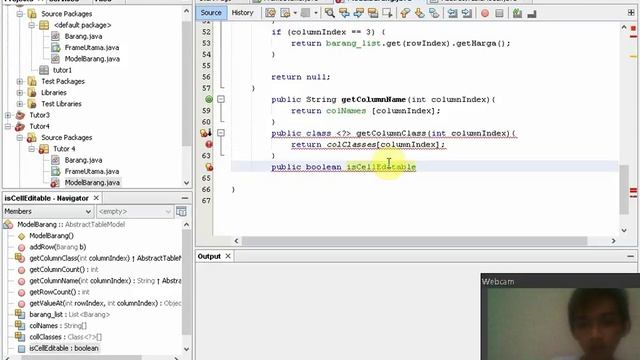The height and width of the screenshot is (360, 640).
Task: Click the Find Selection magnifier icon
Action: pos(329,13)
